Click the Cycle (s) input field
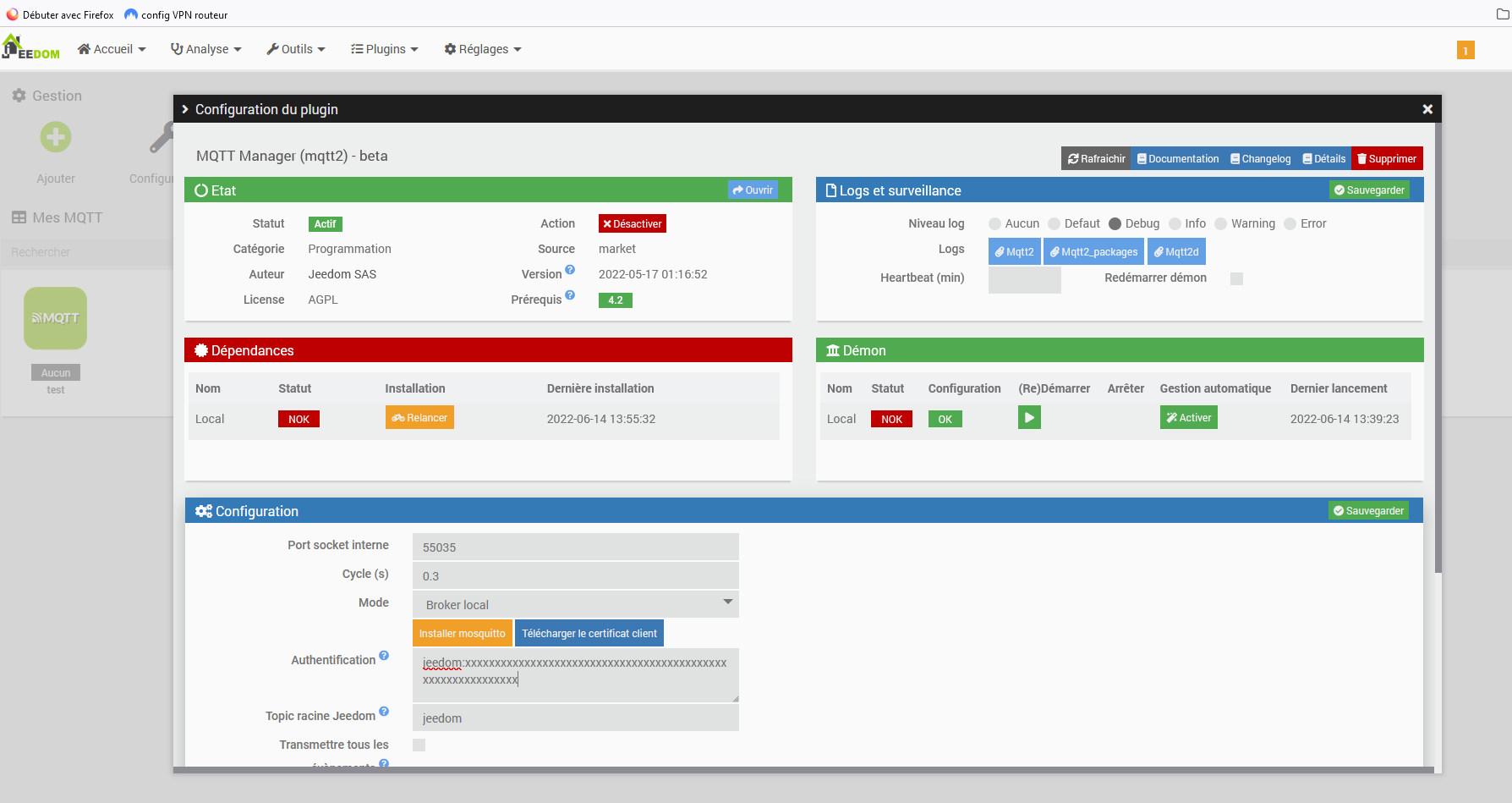 [x=576, y=575]
